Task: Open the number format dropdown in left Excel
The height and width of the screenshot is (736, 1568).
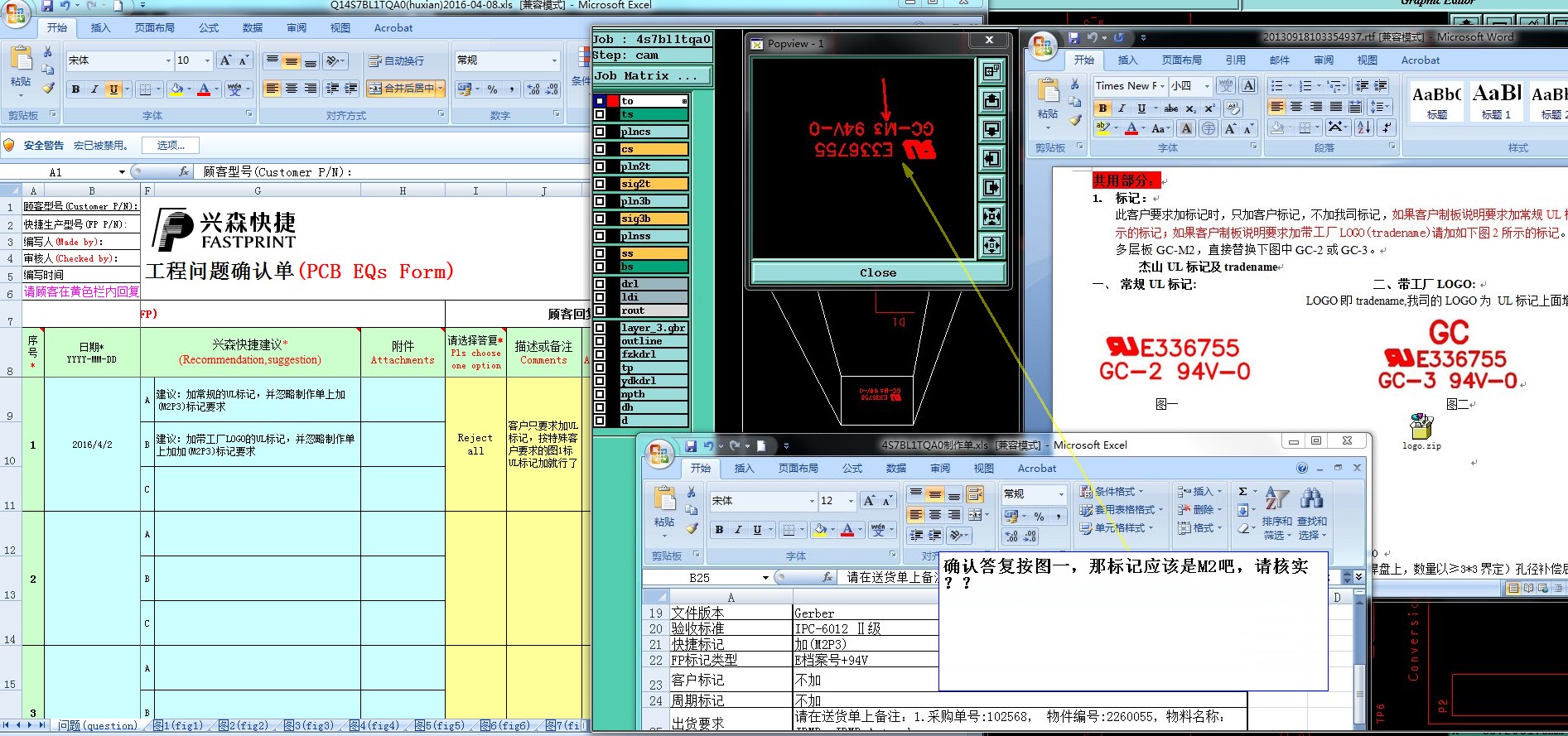Action: click(554, 60)
